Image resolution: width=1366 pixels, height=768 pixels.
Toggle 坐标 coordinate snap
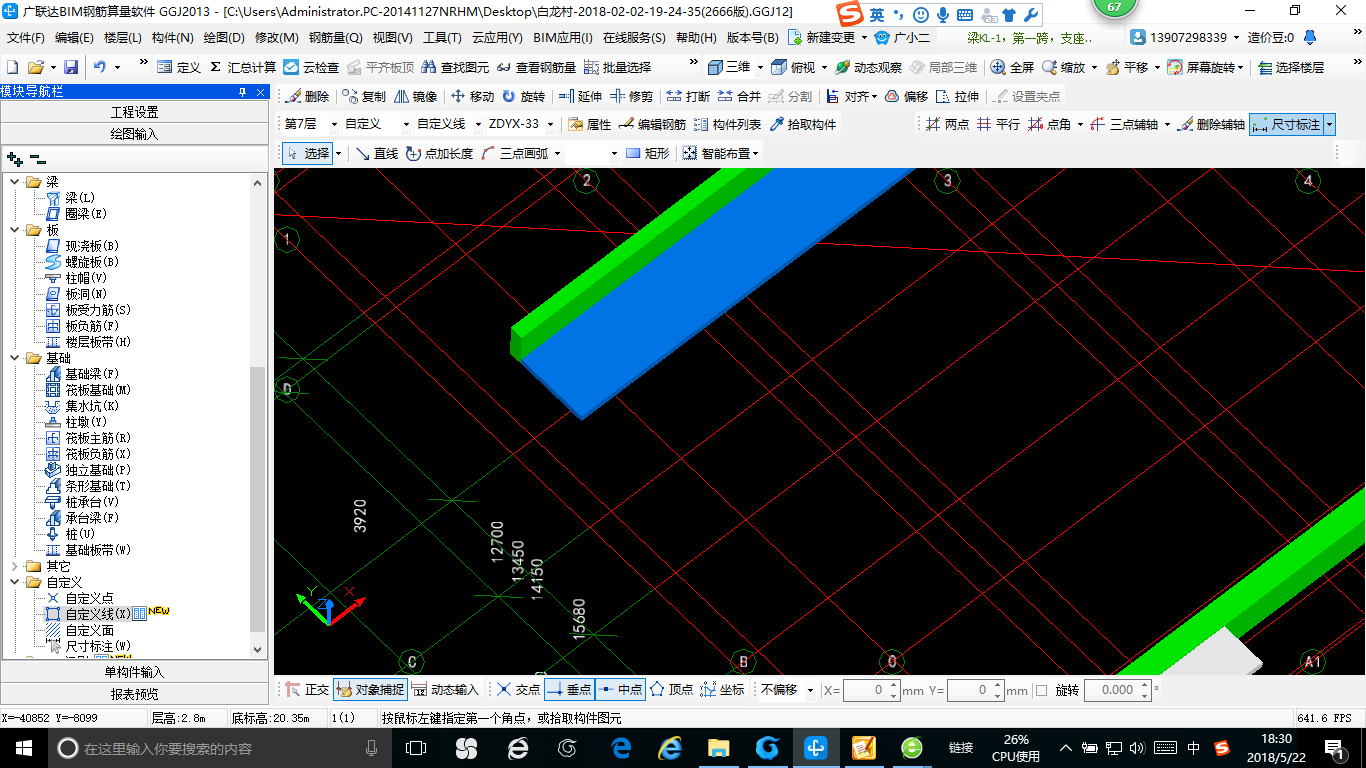click(722, 690)
